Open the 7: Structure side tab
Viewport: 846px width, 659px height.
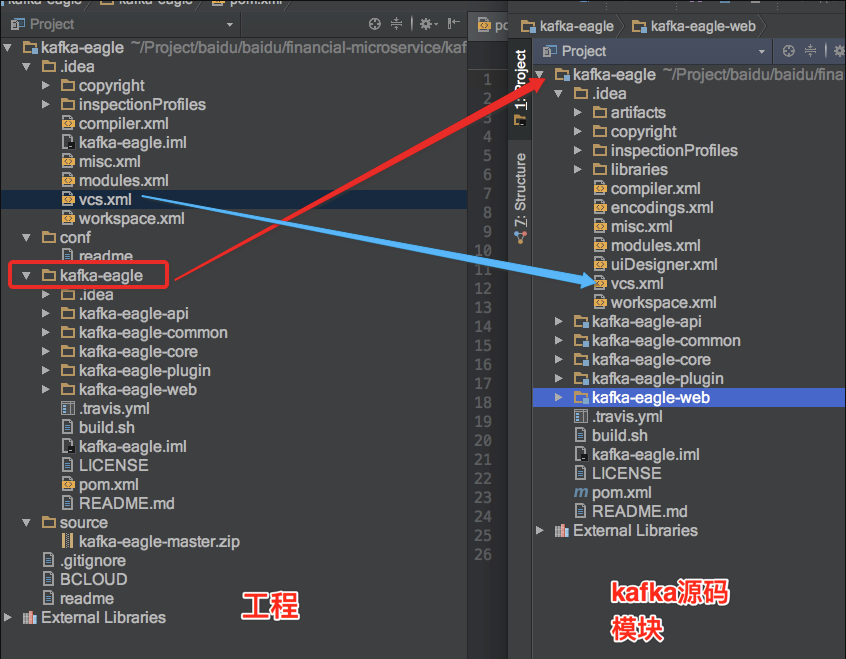click(x=520, y=198)
